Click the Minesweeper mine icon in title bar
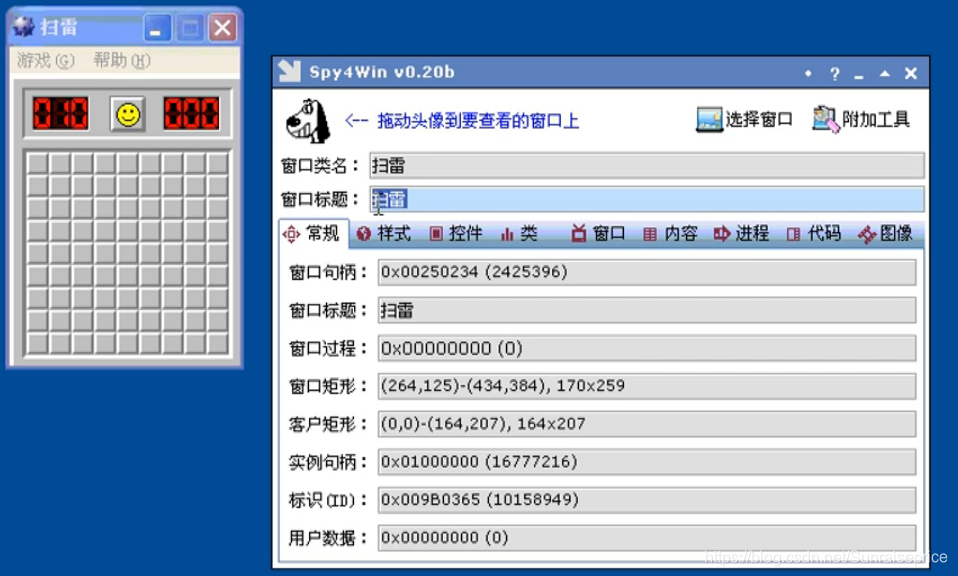Image resolution: width=958 pixels, height=576 pixels. [x=24, y=27]
